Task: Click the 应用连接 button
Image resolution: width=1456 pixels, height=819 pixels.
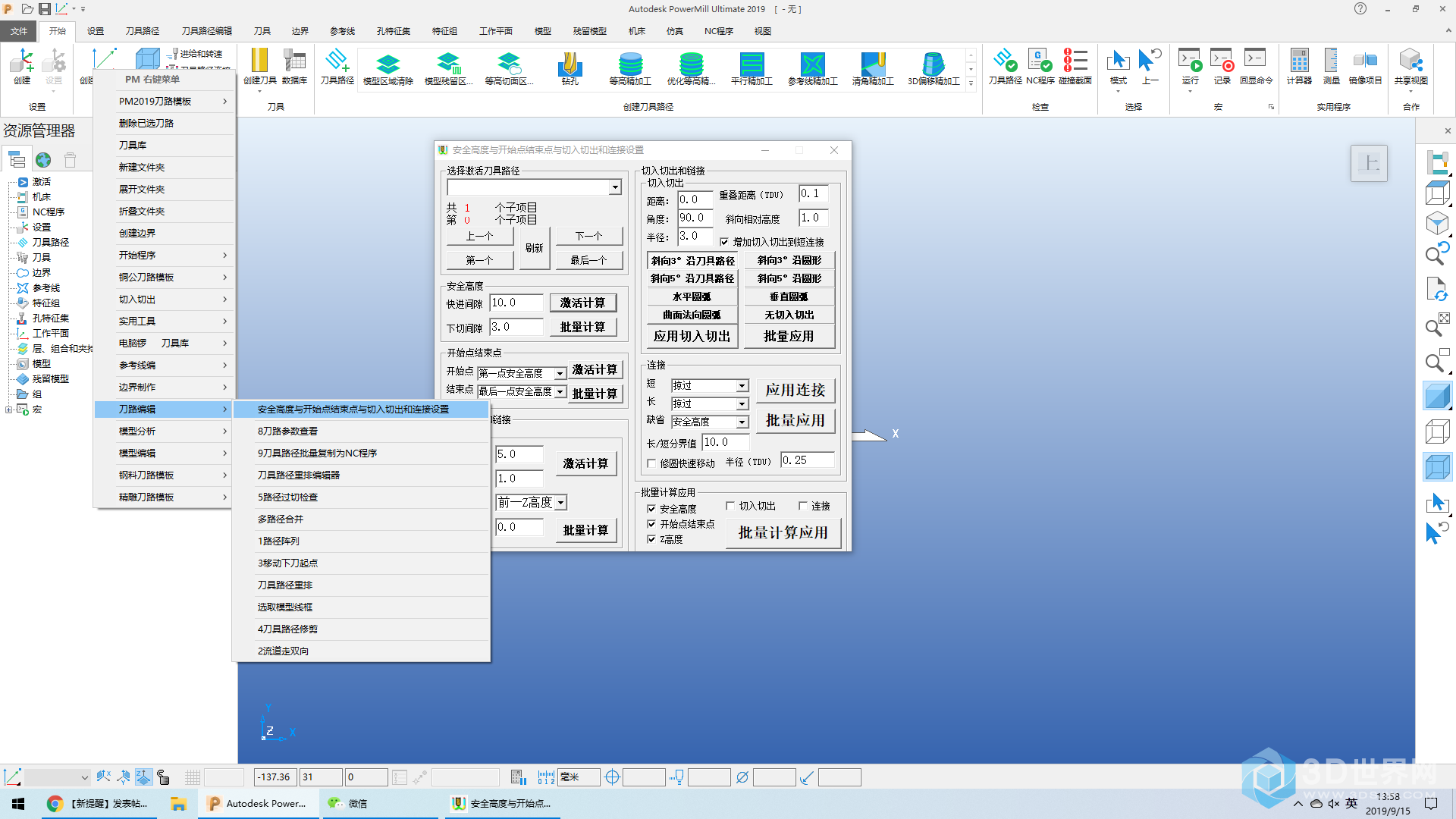Action: pyautogui.click(x=795, y=390)
